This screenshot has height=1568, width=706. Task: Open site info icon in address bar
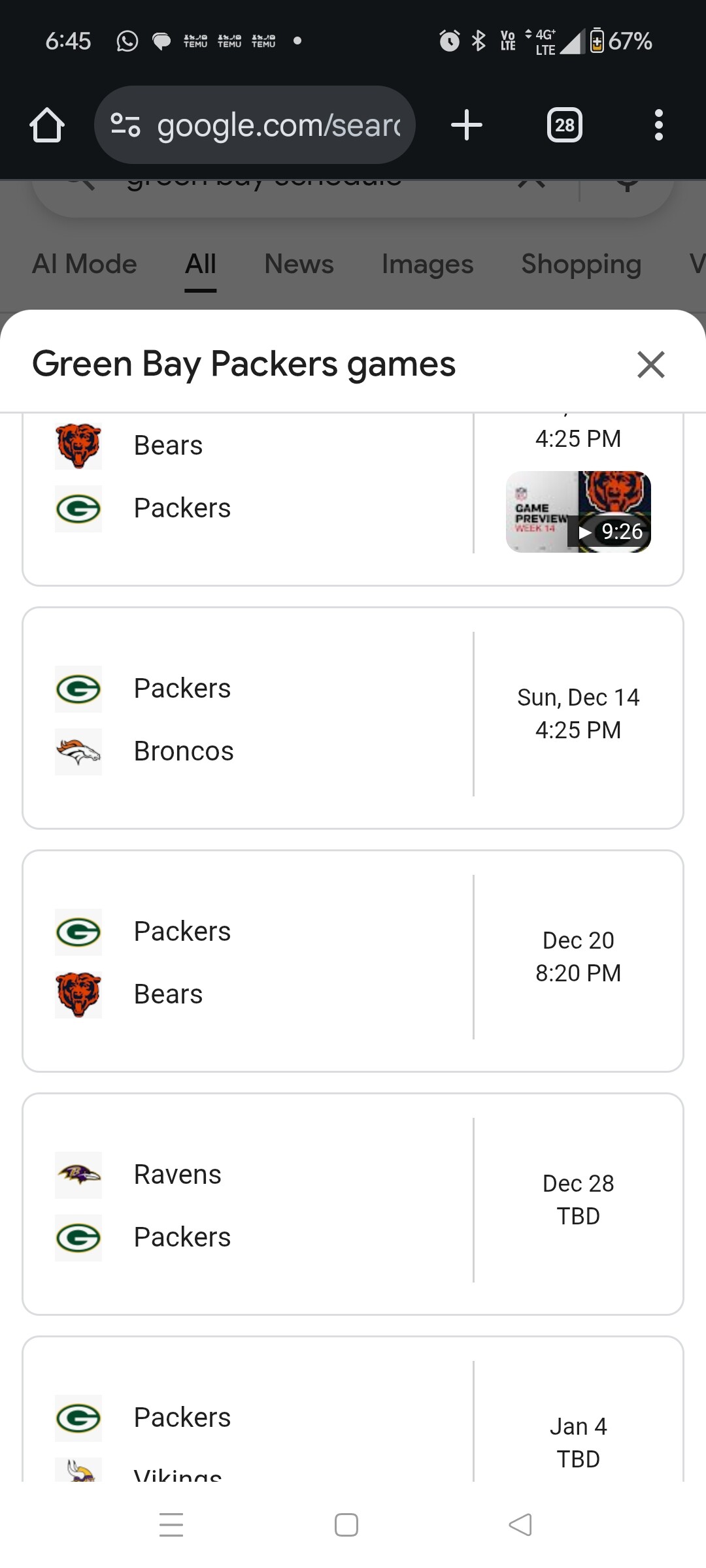pos(125,125)
